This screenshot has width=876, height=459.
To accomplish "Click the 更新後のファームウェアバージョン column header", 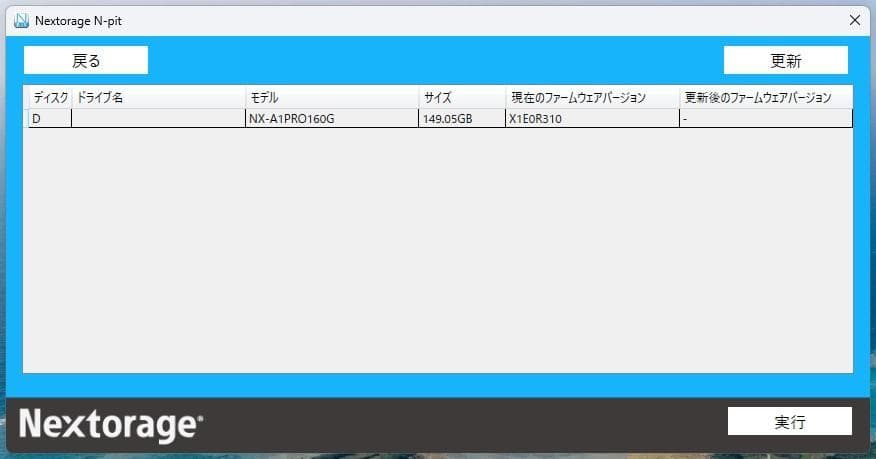I will pyautogui.click(x=766, y=98).
